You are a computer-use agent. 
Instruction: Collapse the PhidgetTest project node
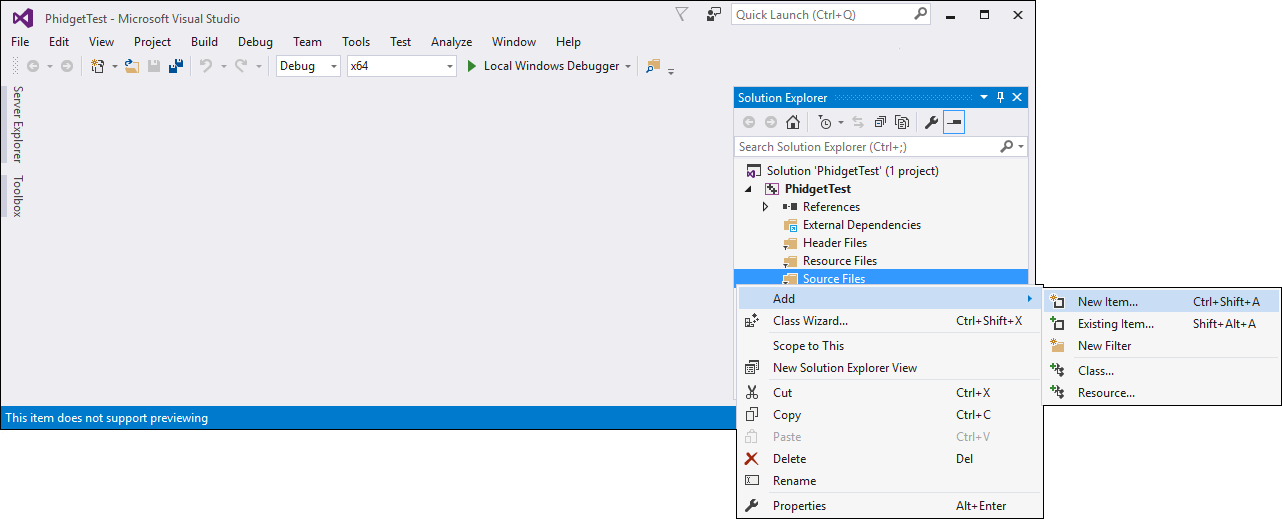(748, 189)
